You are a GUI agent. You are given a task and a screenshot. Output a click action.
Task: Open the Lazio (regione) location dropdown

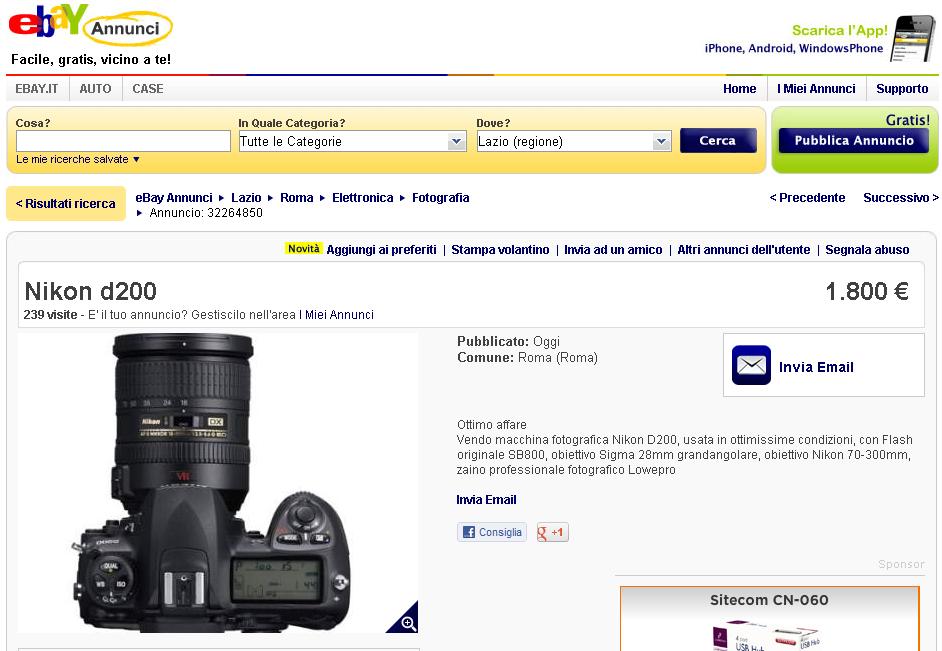tap(574, 142)
